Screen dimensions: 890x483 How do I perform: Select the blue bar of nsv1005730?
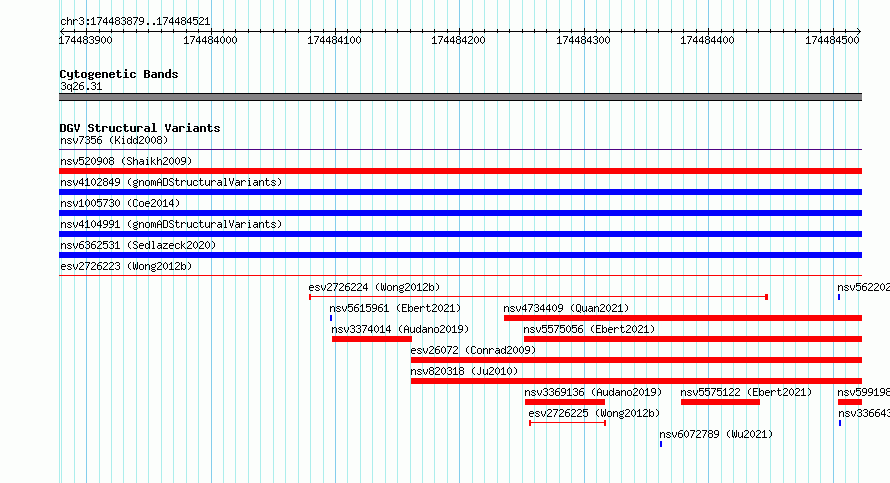(x=460, y=213)
